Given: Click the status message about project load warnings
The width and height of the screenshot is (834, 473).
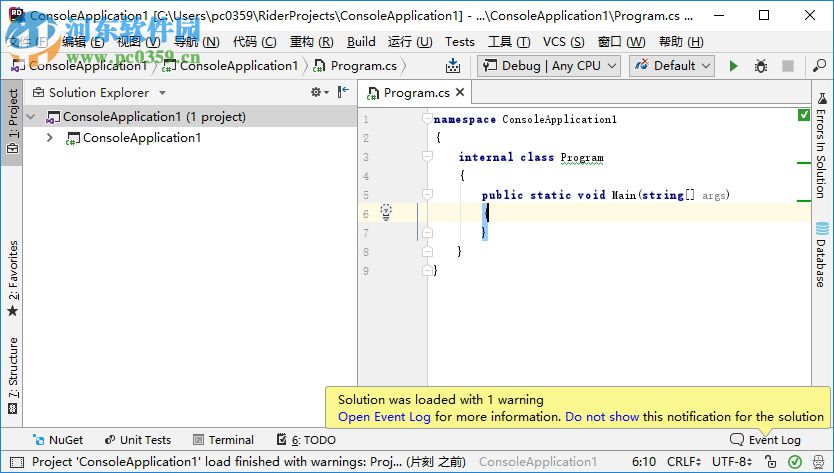Looking at the screenshot, I should tap(248, 462).
